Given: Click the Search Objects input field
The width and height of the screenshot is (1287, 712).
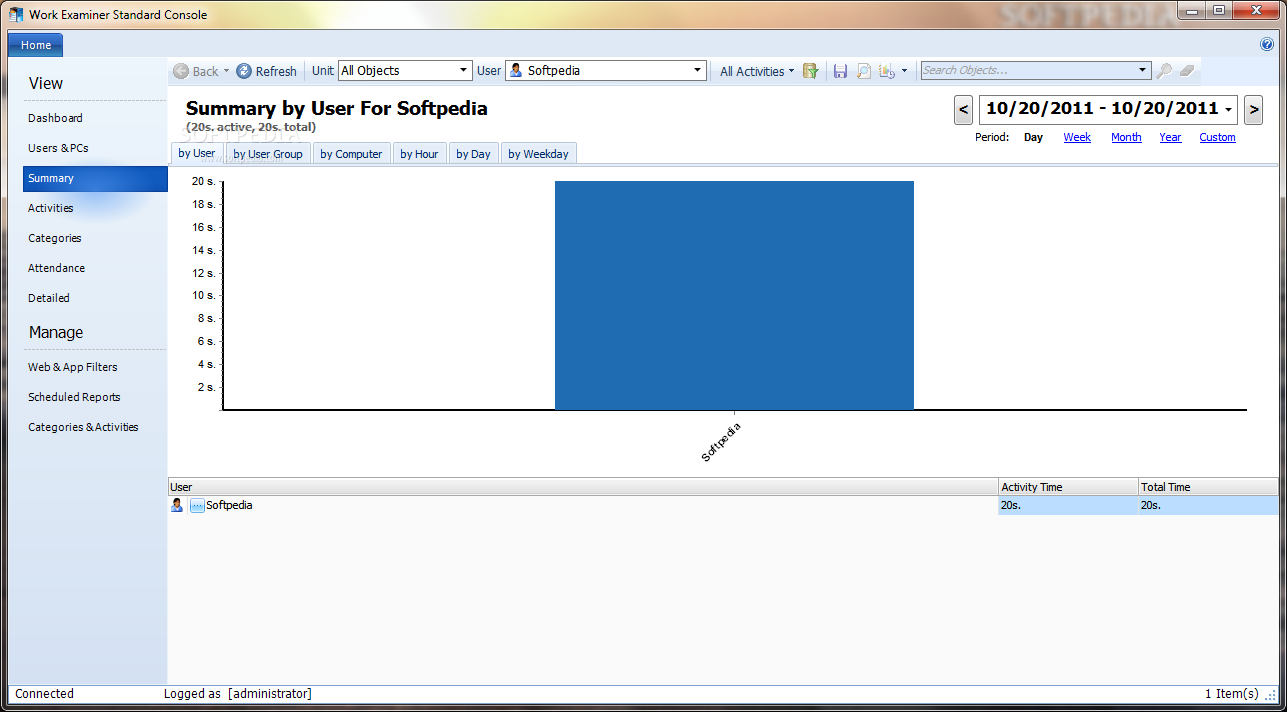Looking at the screenshot, I should click(1028, 70).
